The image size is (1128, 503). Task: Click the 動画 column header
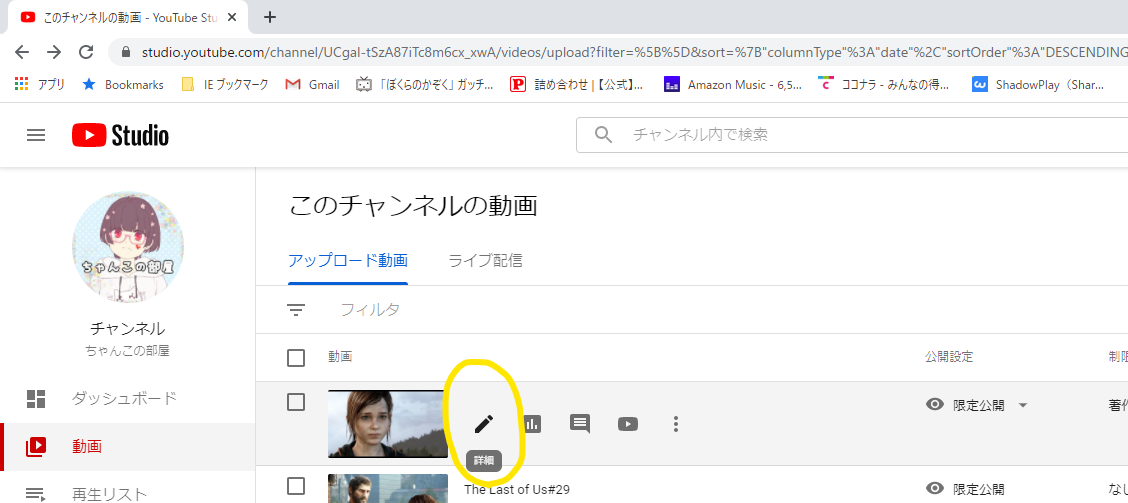(340, 358)
